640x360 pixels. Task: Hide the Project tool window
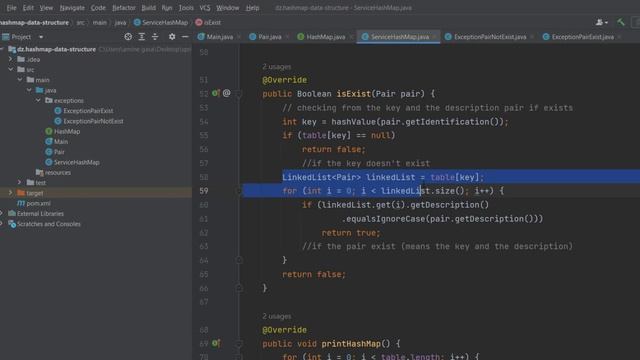pos(185,37)
